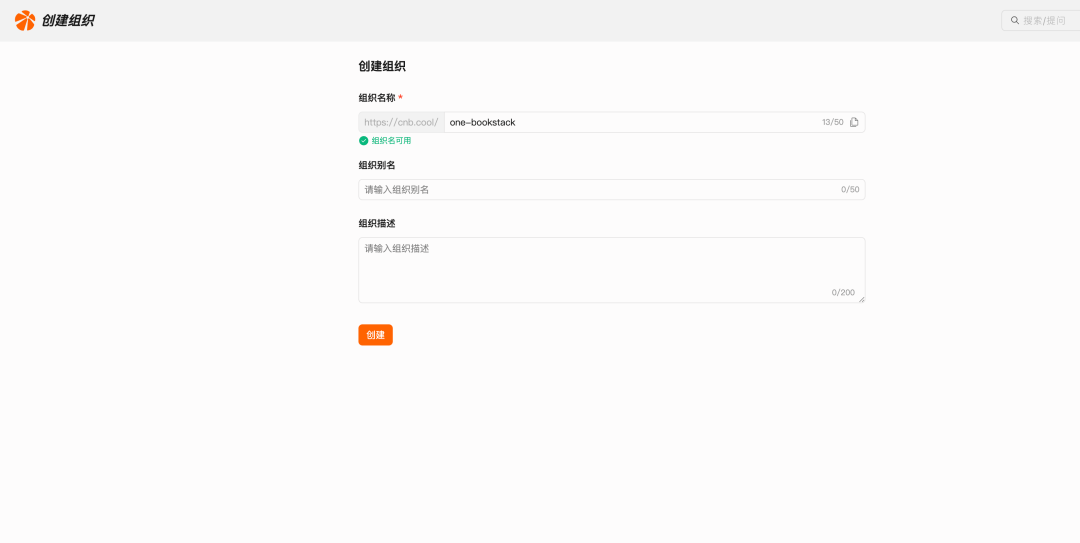This screenshot has width=1080, height=543.
Task: Click the https://cnb.cool/ URL prefix
Action: (402, 122)
